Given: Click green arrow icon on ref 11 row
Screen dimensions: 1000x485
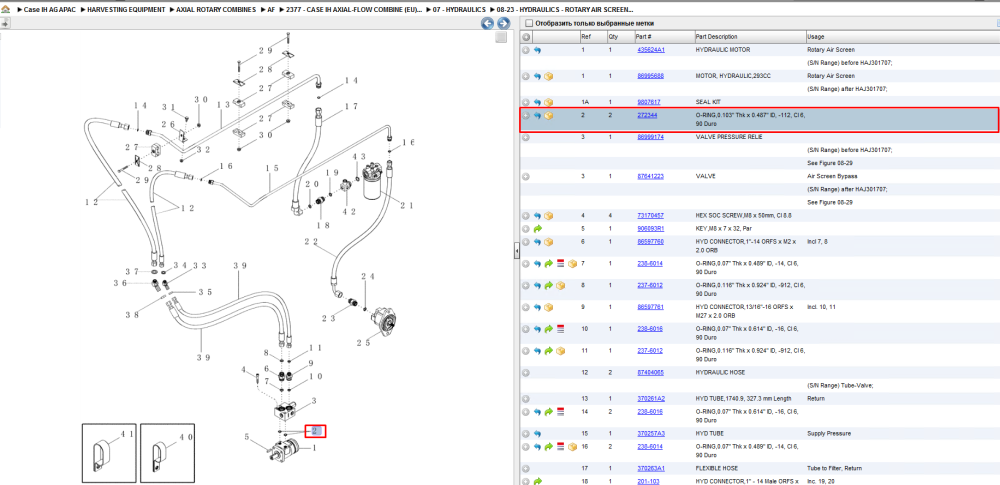Looking at the screenshot, I should click(548, 350).
